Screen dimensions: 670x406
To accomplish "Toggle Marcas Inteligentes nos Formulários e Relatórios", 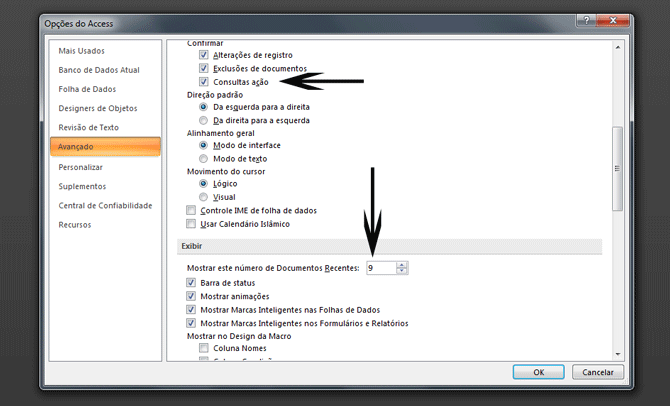I will coord(191,323).
